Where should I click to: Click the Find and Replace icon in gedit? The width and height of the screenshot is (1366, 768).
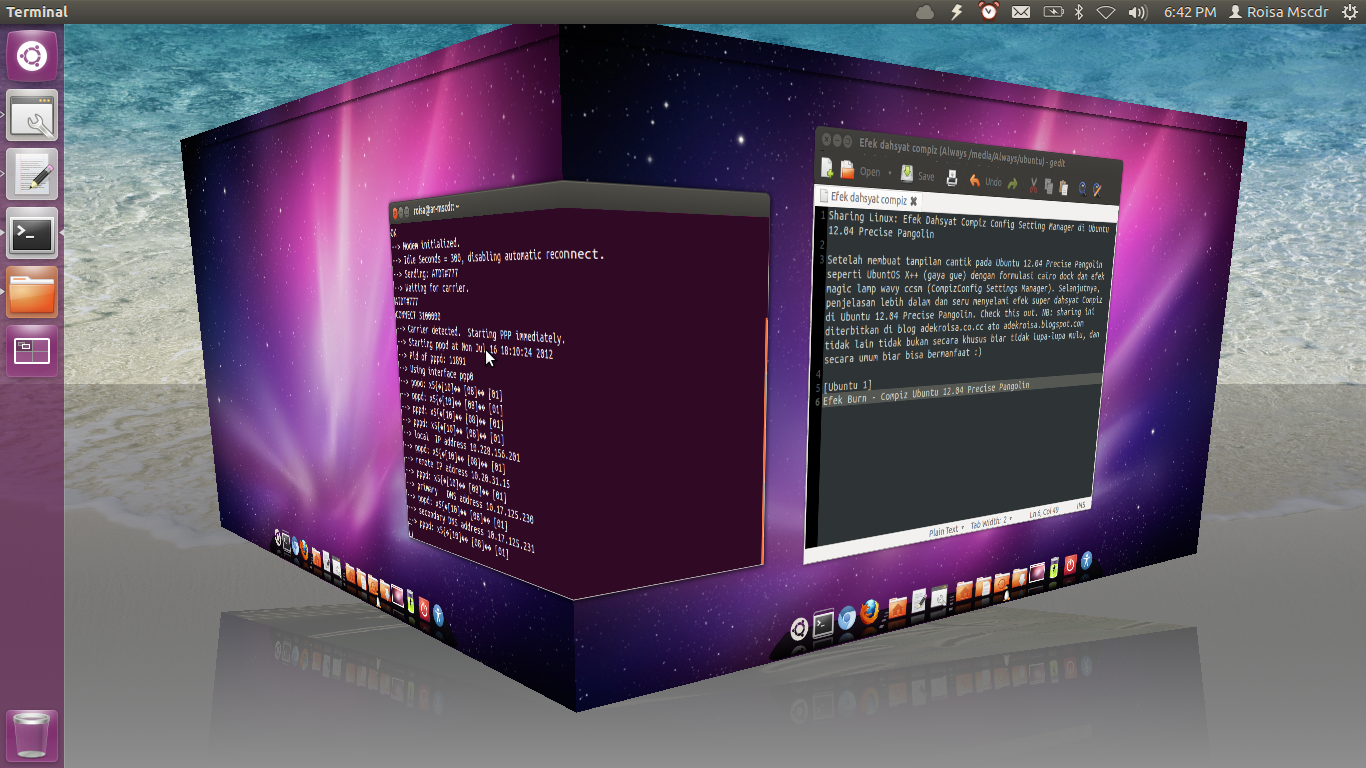click(1097, 190)
